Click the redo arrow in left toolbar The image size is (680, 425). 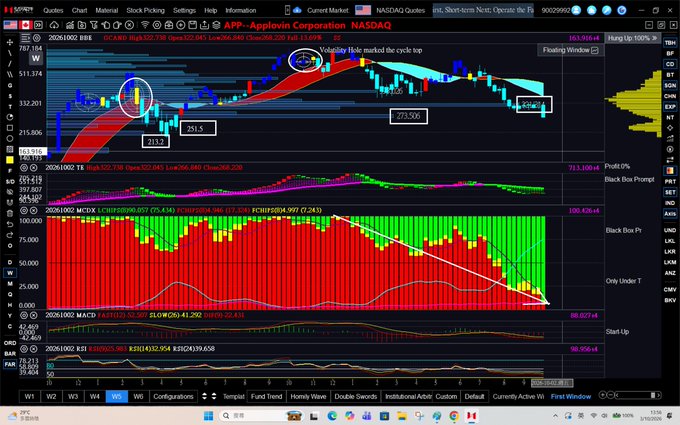click(10, 235)
